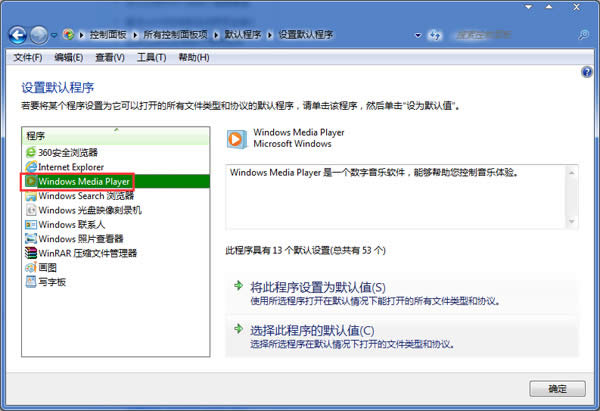The height and width of the screenshot is (411, 600).
Task: Close the window with X button
Action: [576, 7]
